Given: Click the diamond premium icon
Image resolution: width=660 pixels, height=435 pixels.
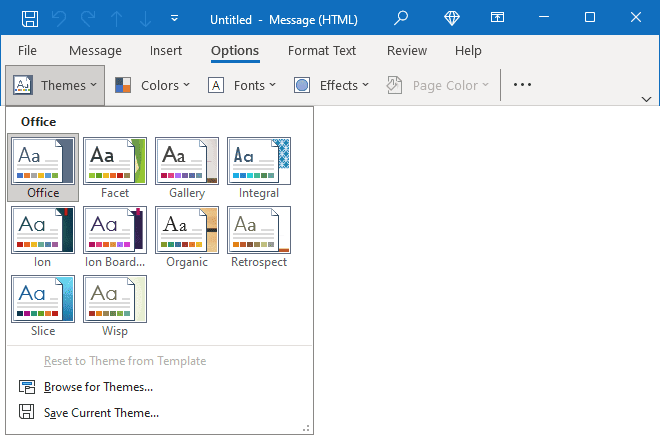Looking at the screenshot, I should 452,18.
